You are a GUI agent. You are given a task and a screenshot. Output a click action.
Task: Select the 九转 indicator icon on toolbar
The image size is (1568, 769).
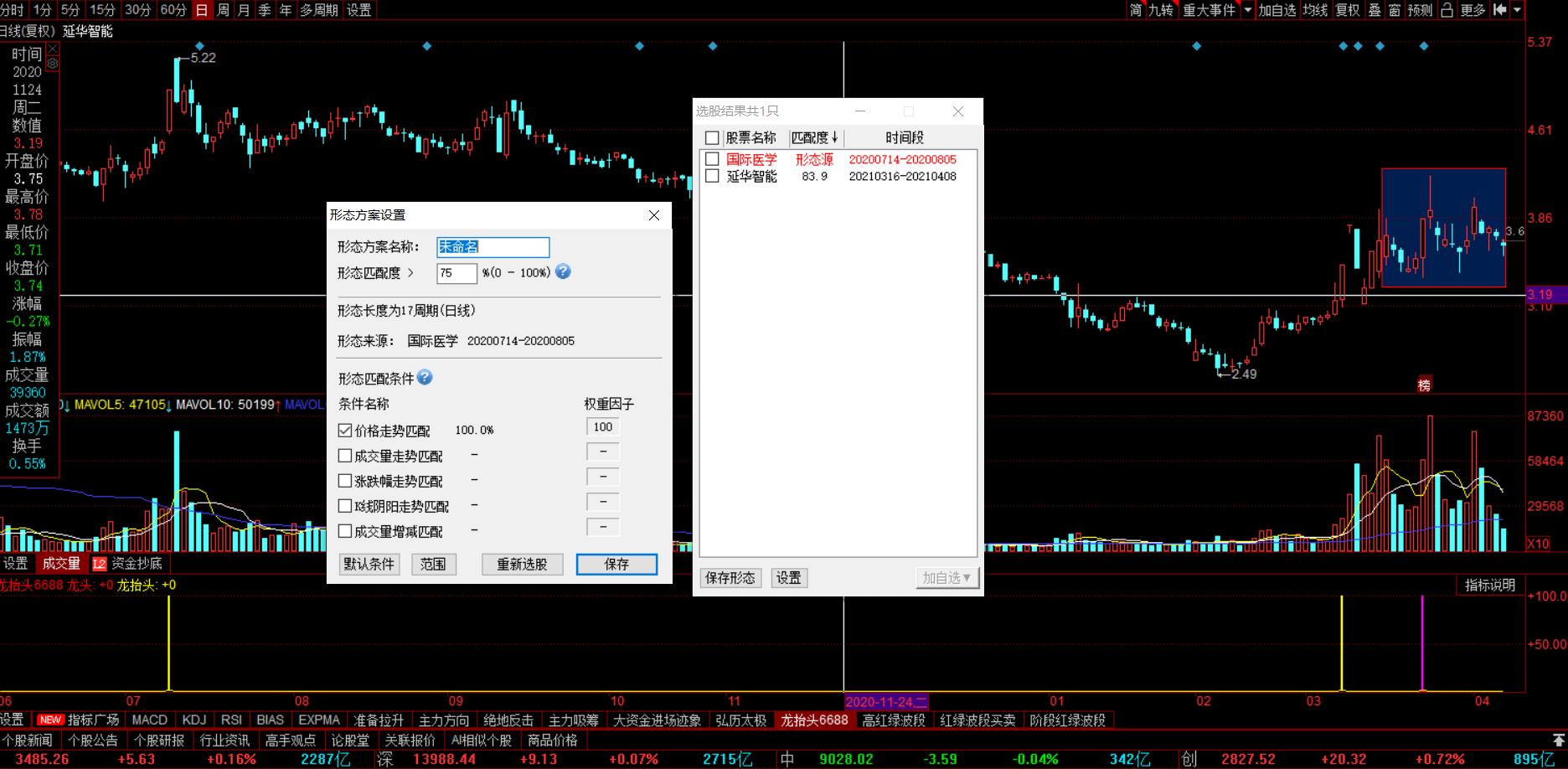[x=1160, y=10]
